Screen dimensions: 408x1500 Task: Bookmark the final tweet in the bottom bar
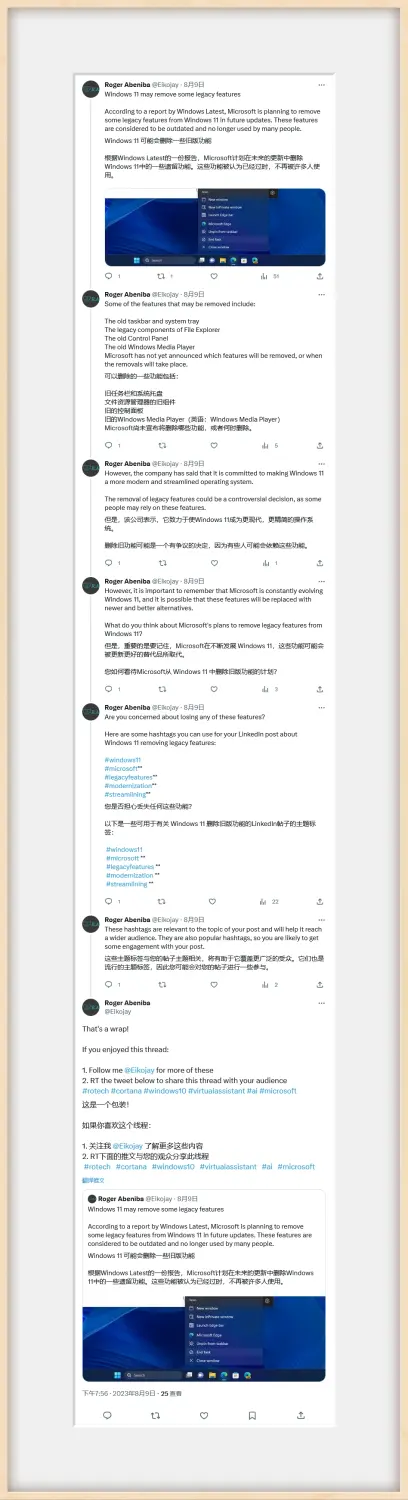(252, 1415)
